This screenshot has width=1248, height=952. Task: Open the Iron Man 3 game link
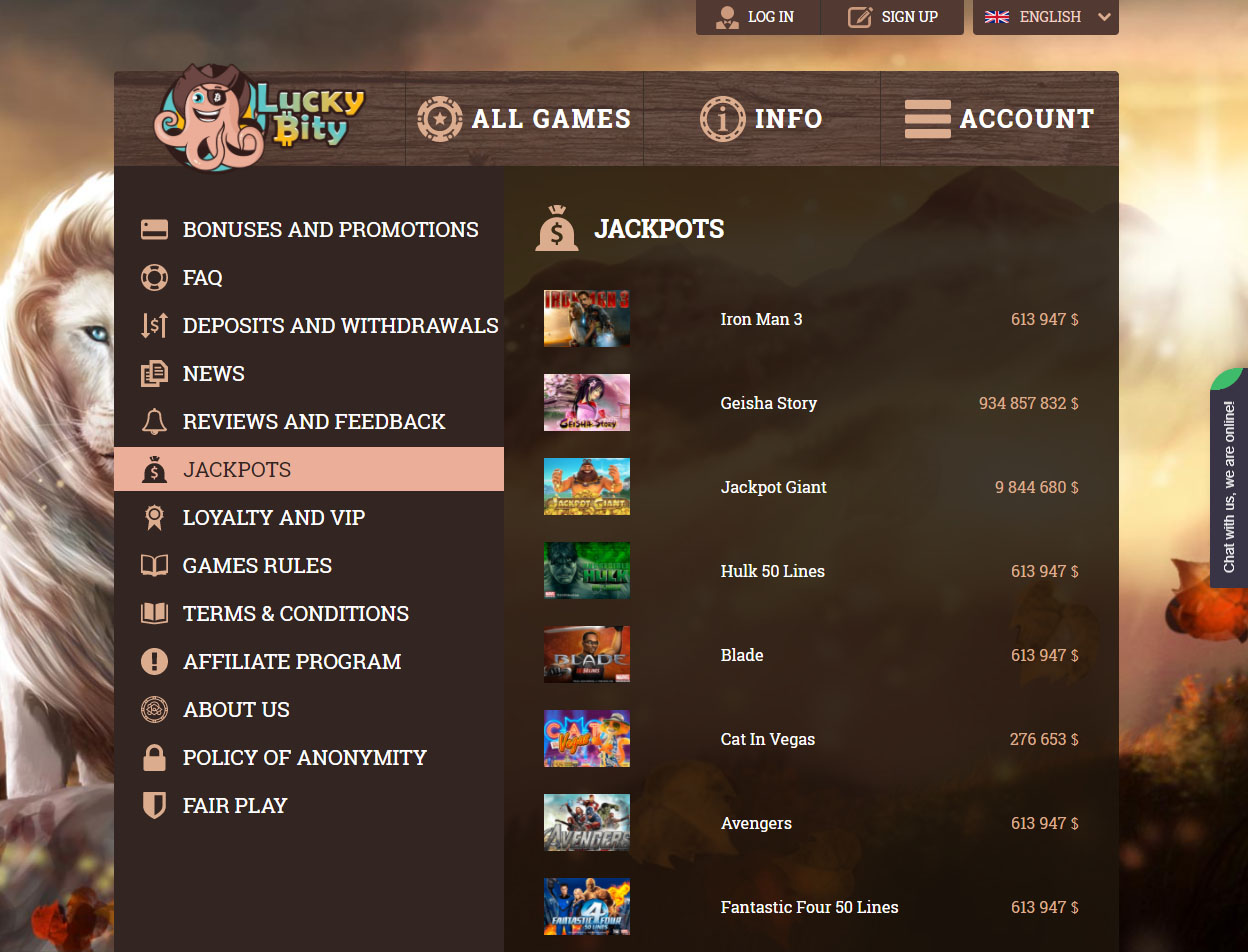(761, 319)
